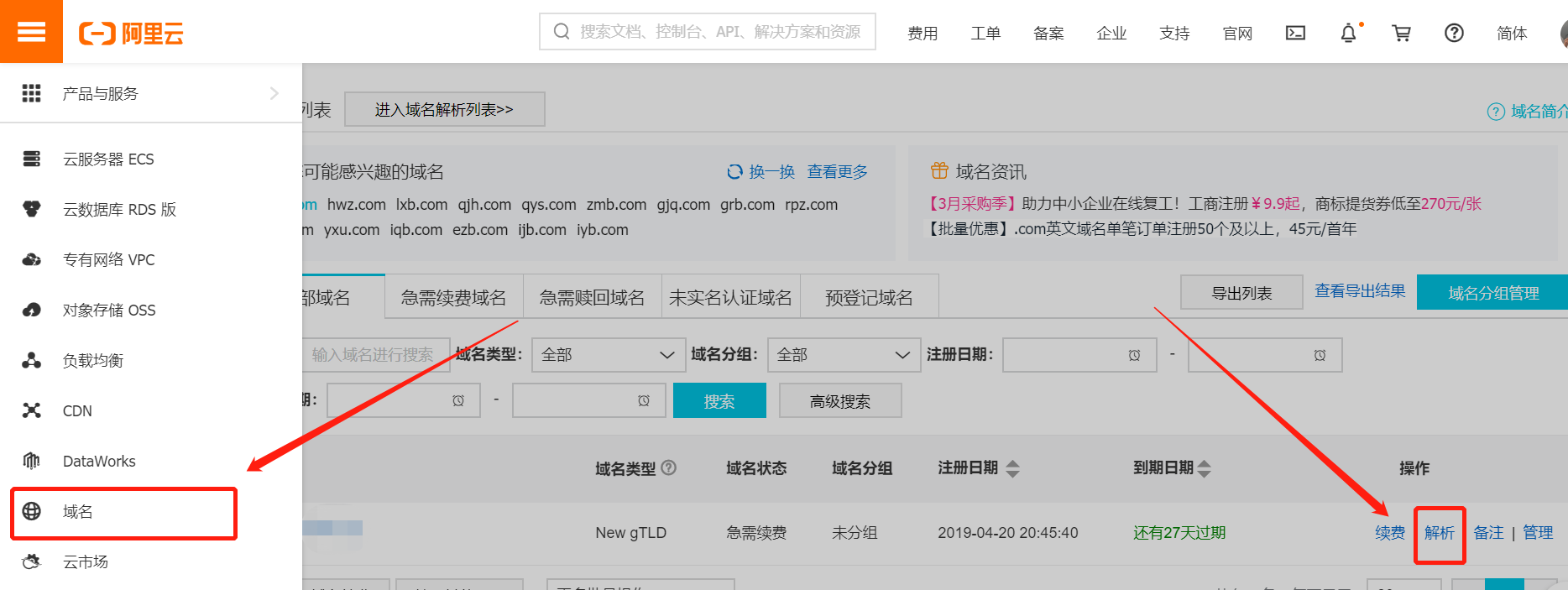Viewport: 1568px width, 590px height.
Task: Collapse the orange hamburger menu
Action: pyautogui.click(x=31, y=31)
